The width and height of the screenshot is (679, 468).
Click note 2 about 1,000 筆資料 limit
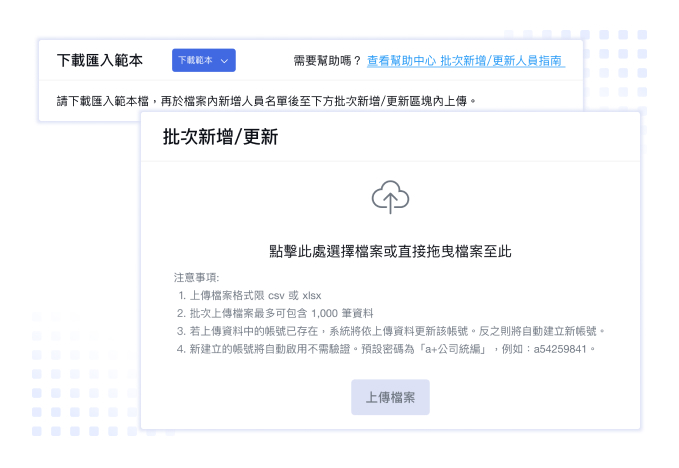[275, 313]
